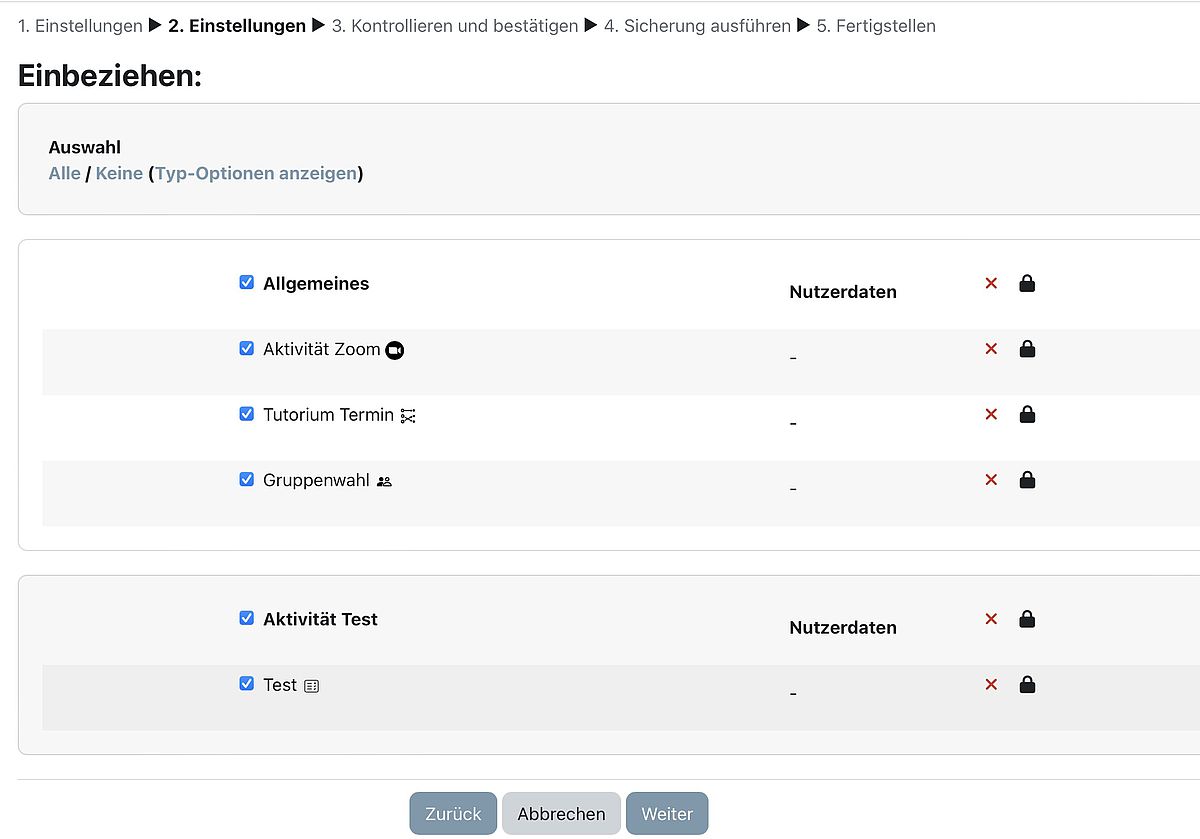
Task: Click the lock icon in the Gruppenwahl row
Action: pos(1027,480)
